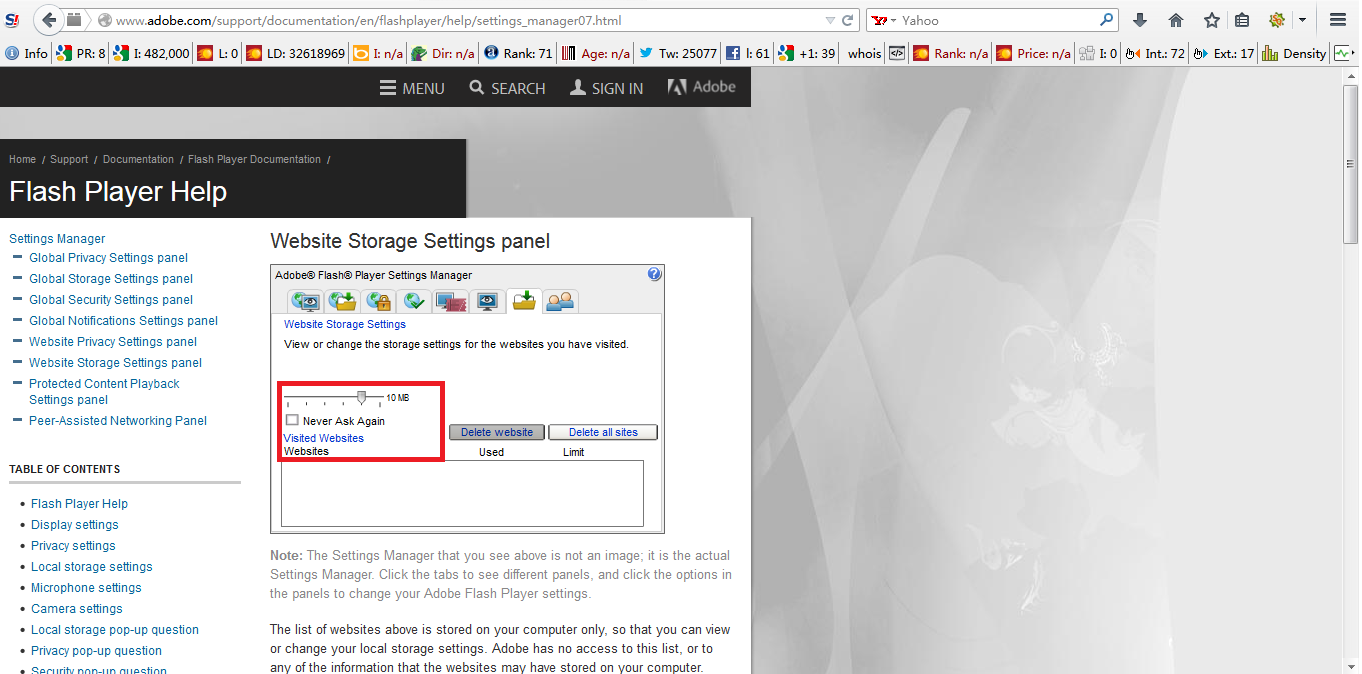Open the URL bar history dropdown arrow

tap(830, 20)
